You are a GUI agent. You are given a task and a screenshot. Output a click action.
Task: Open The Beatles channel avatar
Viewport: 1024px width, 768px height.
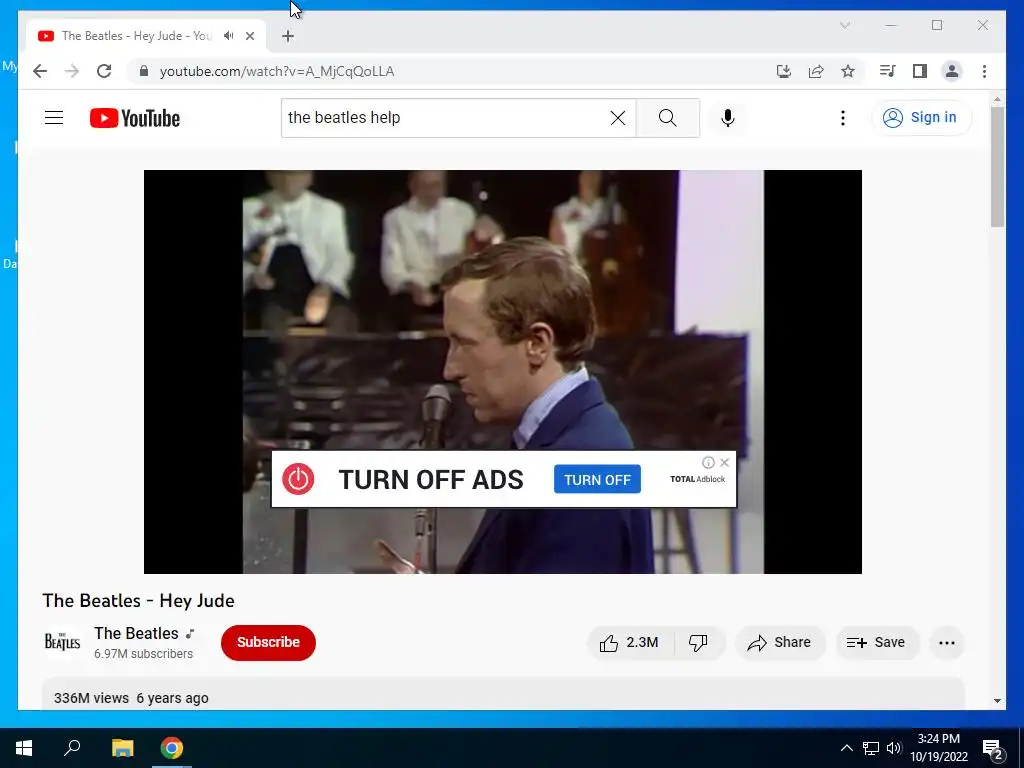[x=62, y=642]
